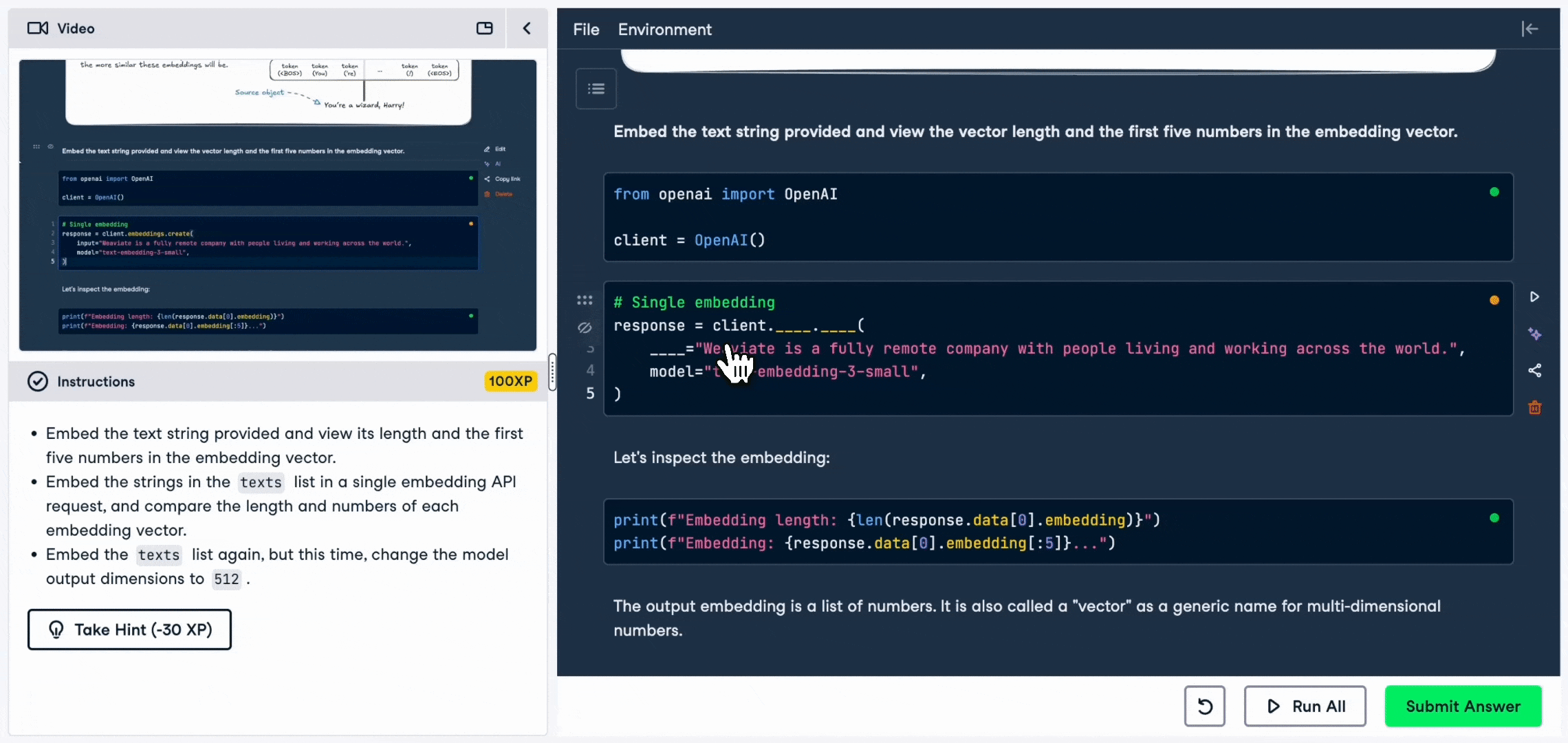Open AI assistance for the code cell
1568x743 pixels.
[x=1535, y=334]
